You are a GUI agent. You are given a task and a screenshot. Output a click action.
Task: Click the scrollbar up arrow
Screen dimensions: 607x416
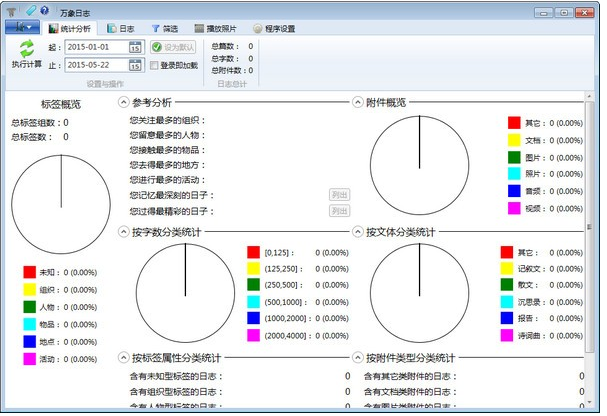coord(589,96)
